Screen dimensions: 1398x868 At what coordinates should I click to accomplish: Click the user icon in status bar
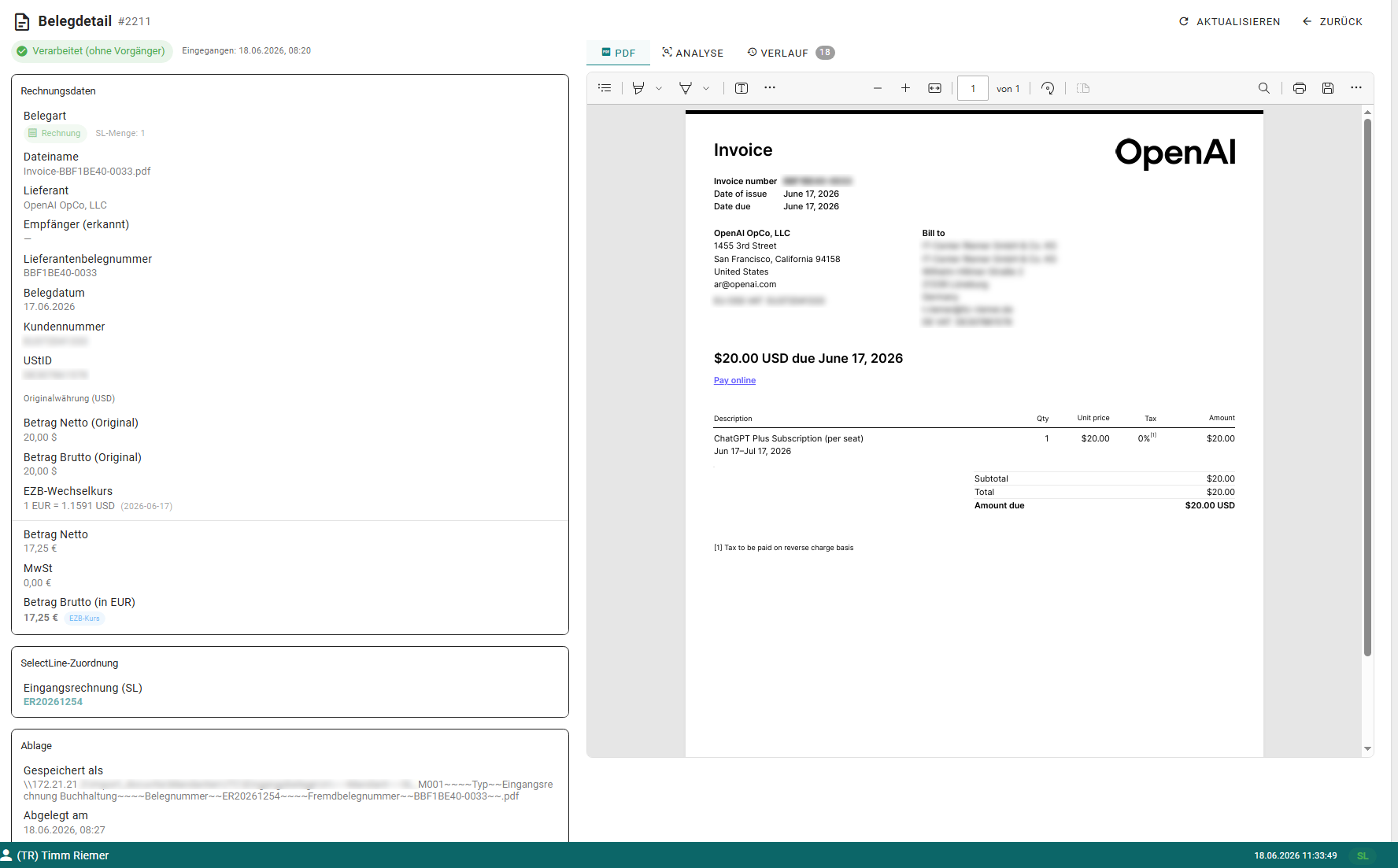point(6,855)
